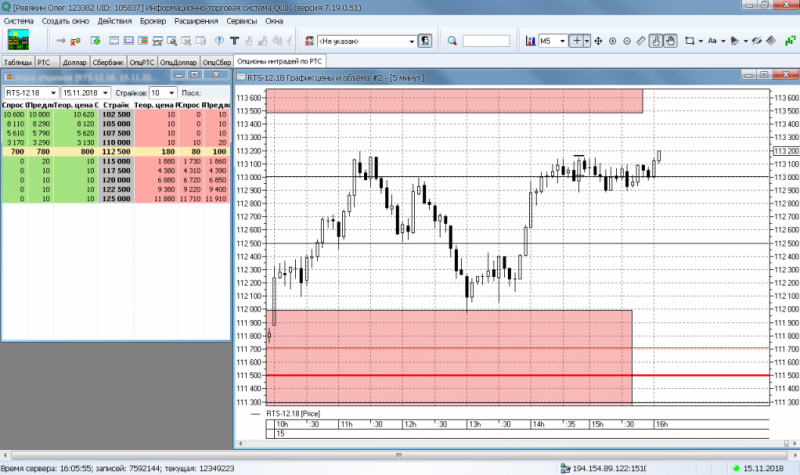Click the search text input field

coord(486,41)
